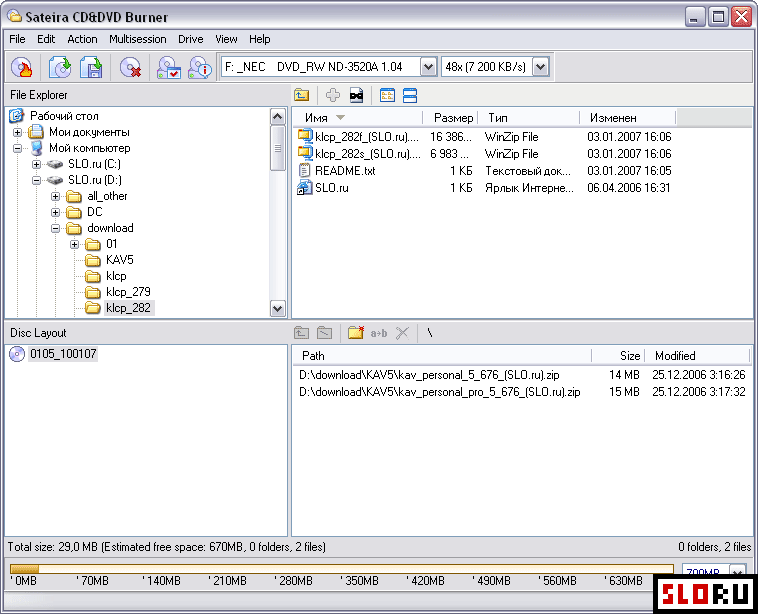Go up one folder in File Explorer

point(302,95)
